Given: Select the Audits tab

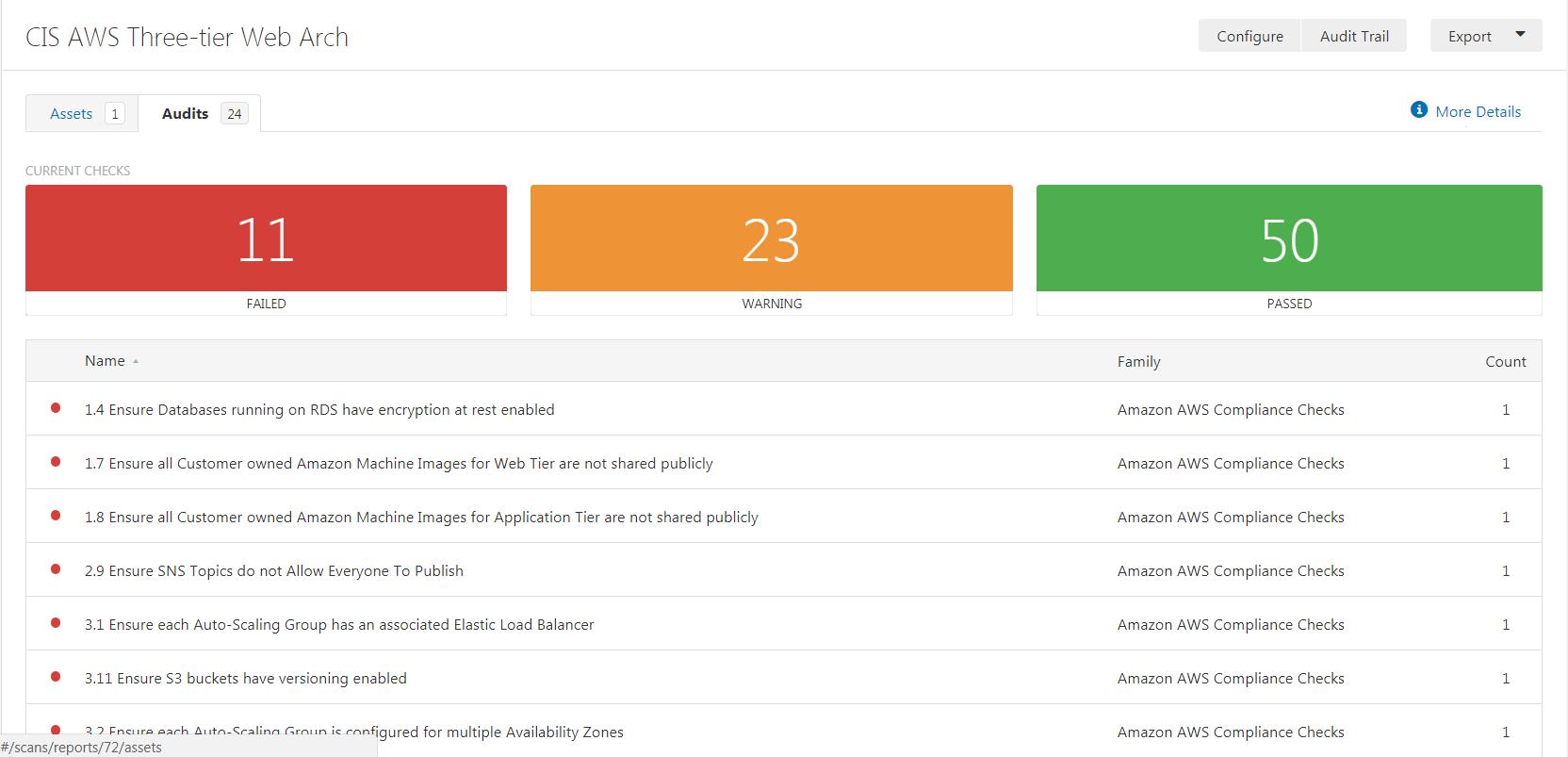Looking at the screenshot, I should coord(200,113).
